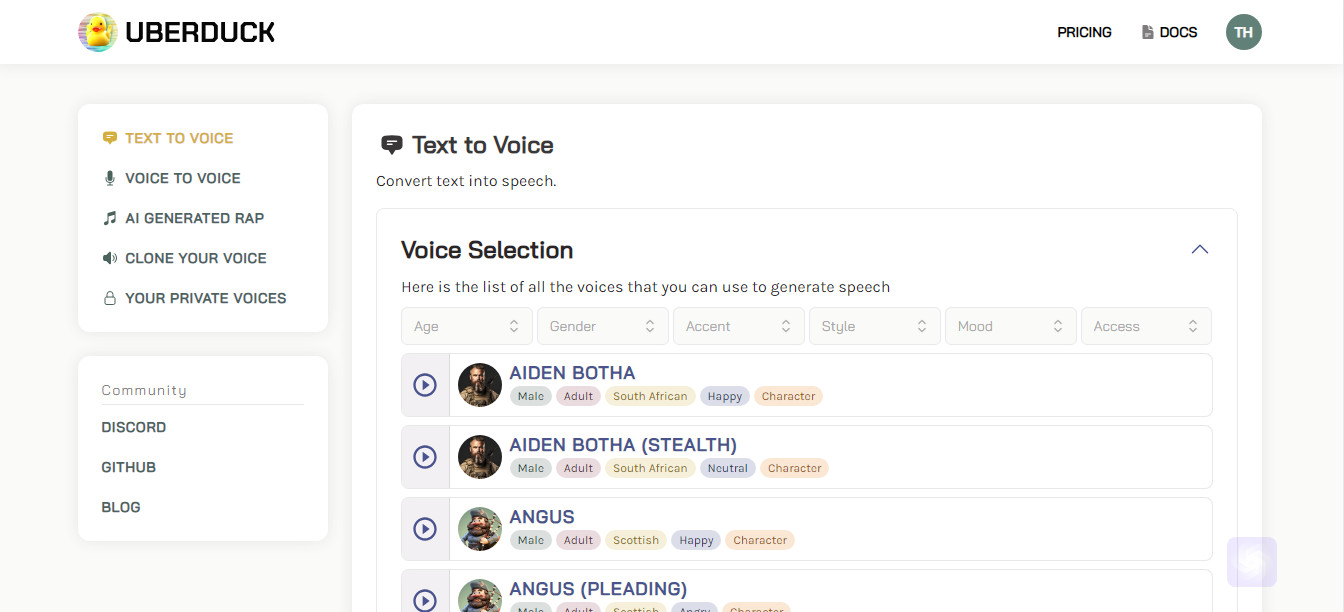Open the Pricing page

click(x=1084, y=32)
